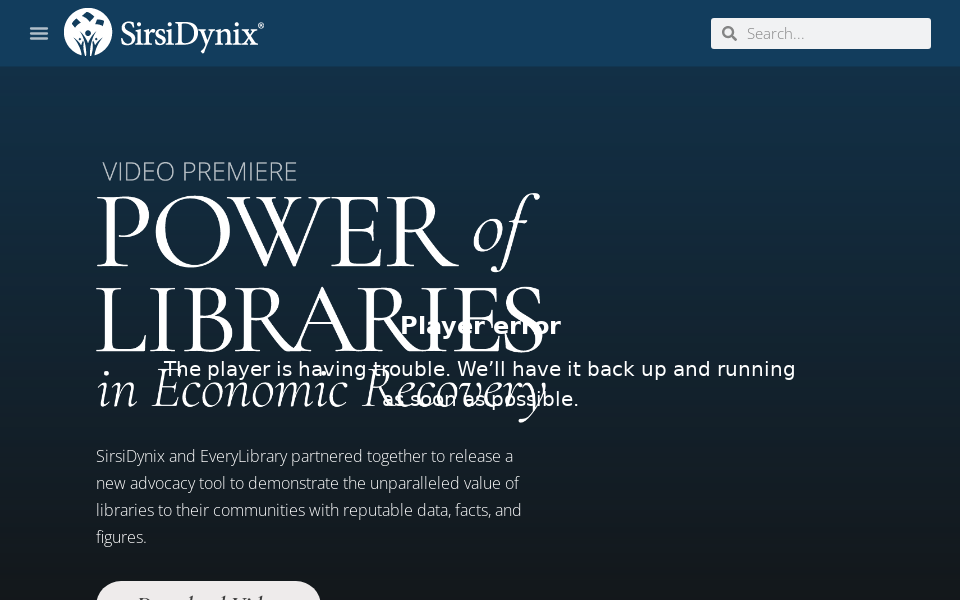Click the italic 'of' in the title
This screenshot has height=600, width=960.
pos(498,230)
